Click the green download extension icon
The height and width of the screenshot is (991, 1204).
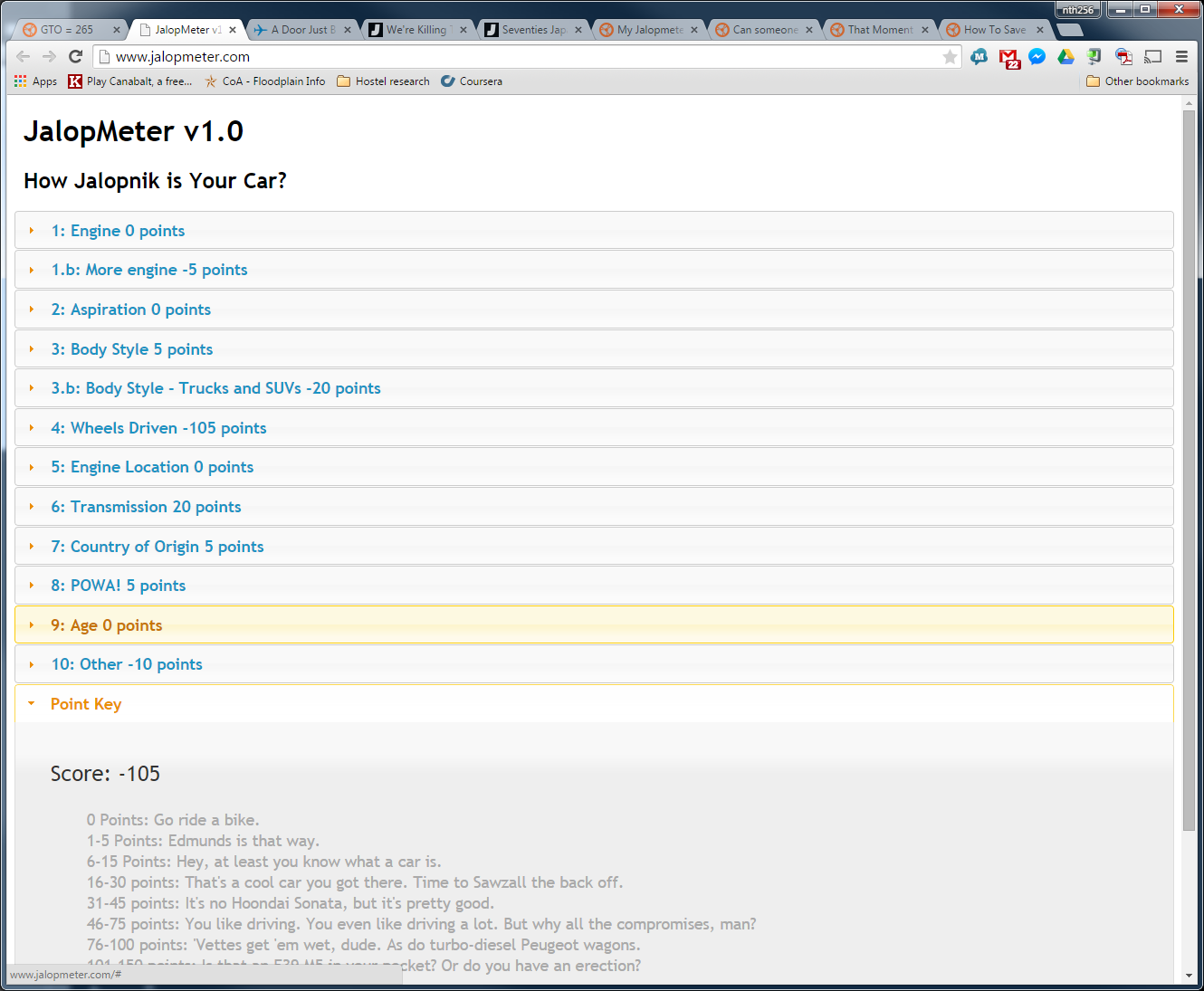(x=1094, y=56)
